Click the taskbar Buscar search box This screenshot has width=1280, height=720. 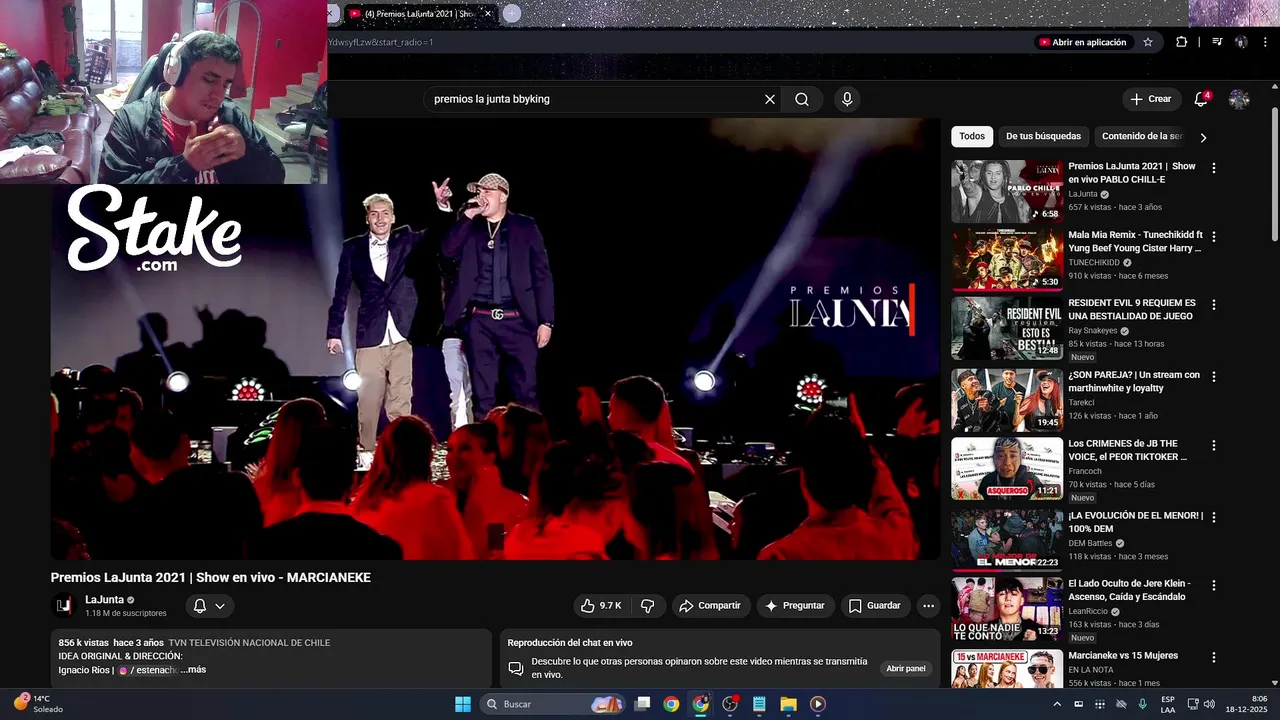tap(553, 704)
